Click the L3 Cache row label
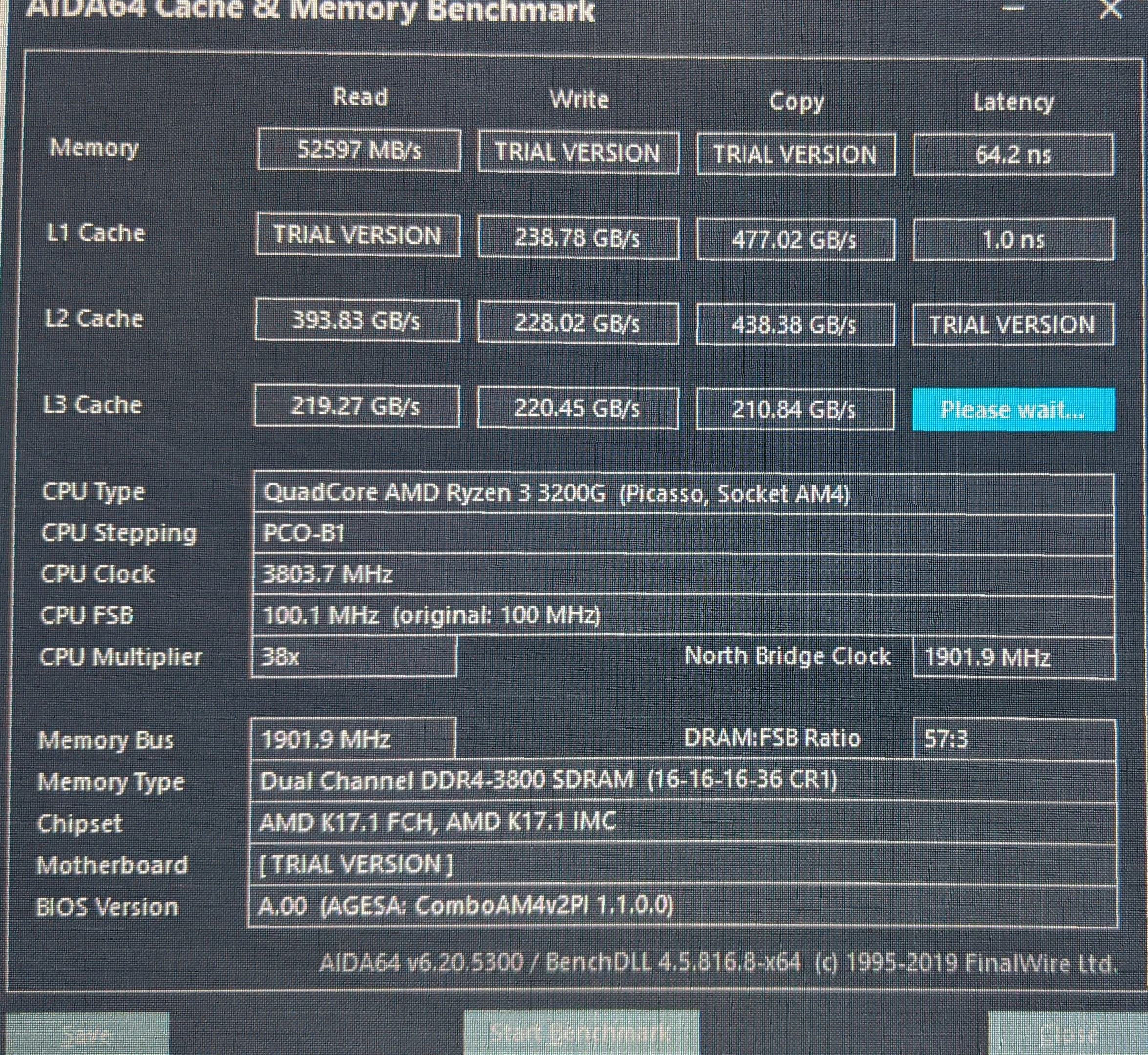The height and width of the screenshot is (1055, 1148). (x=92, y=404)
